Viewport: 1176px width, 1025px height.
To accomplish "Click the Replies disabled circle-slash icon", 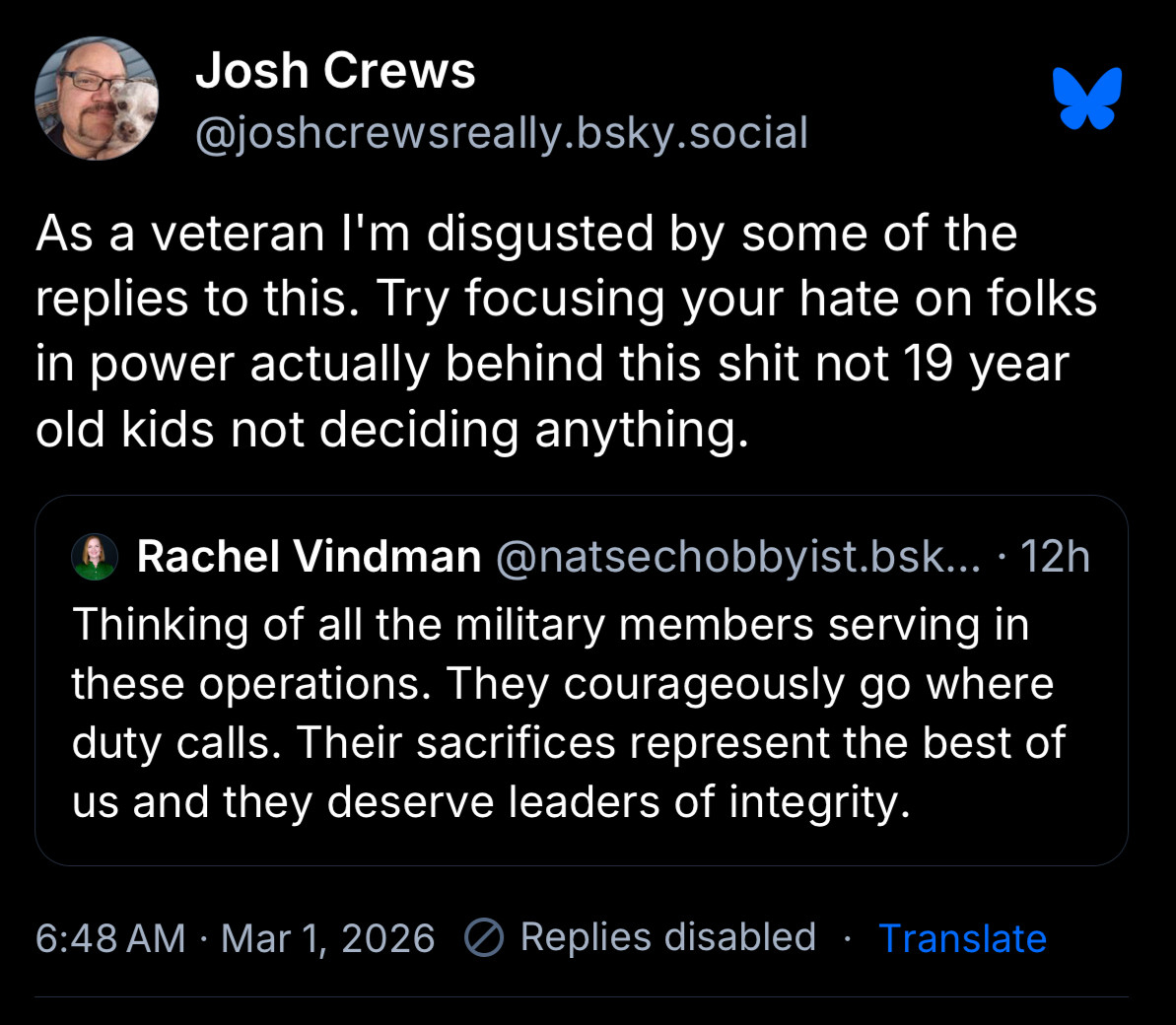I will (x=484, y=938).
